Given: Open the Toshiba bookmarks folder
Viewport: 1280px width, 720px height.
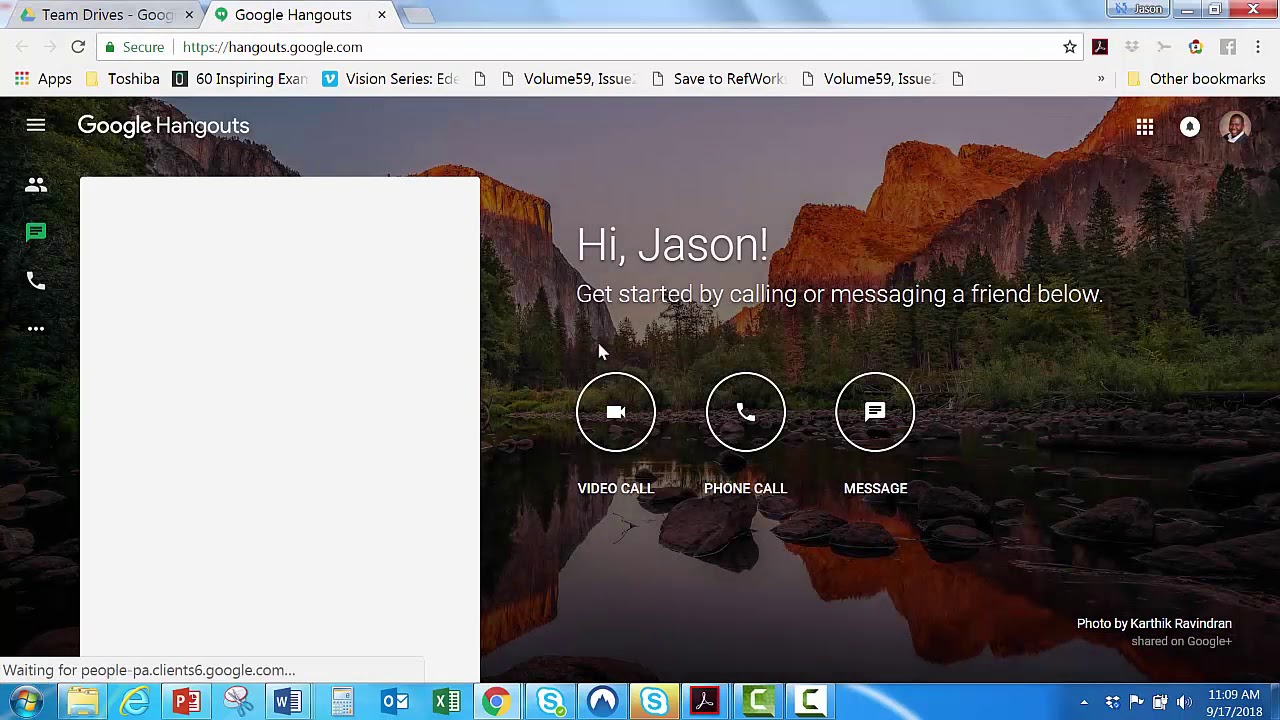Looking at the screenshot, I should coord(122,79).
